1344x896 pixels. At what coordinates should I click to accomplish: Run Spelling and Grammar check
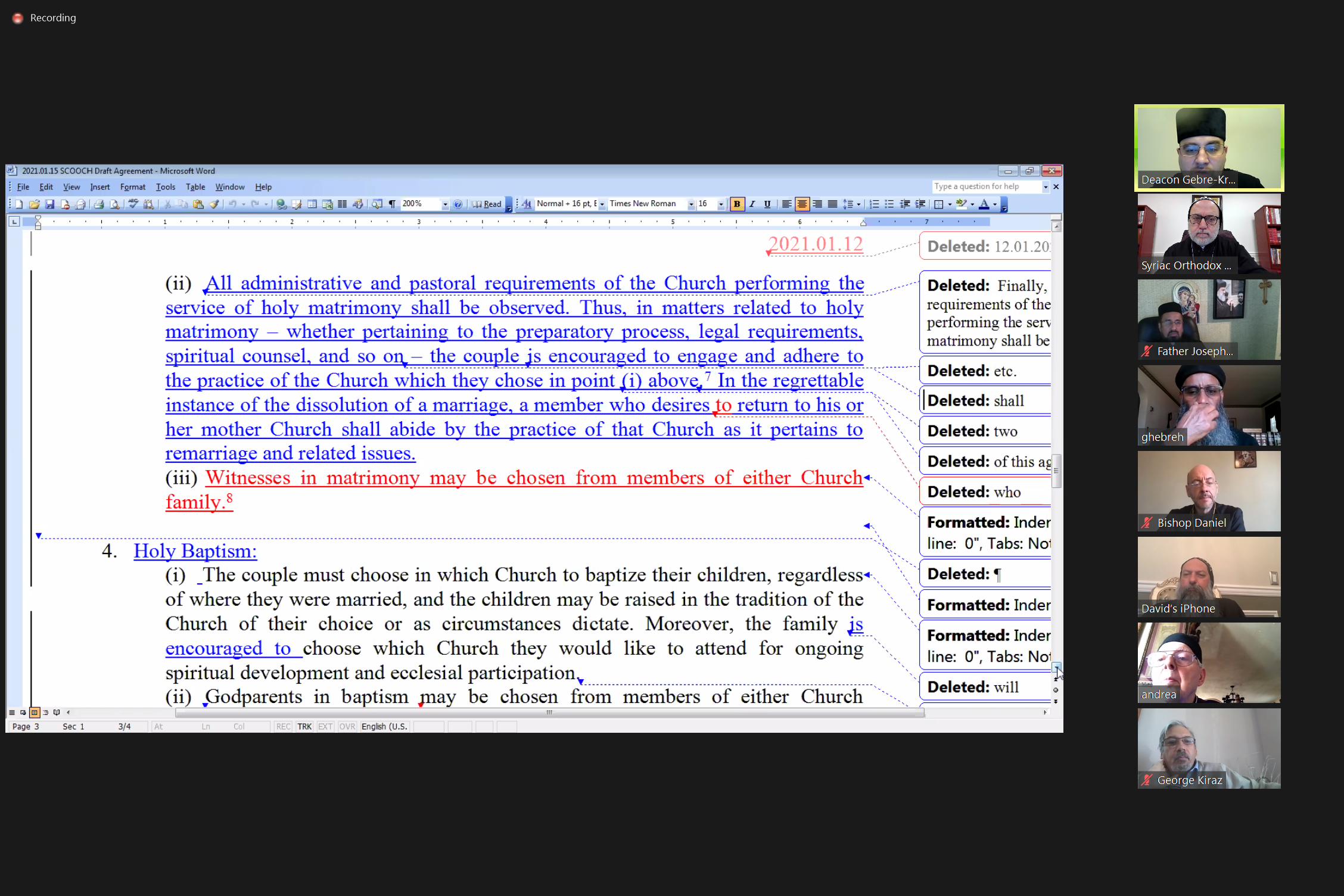(x=133, y=204)
